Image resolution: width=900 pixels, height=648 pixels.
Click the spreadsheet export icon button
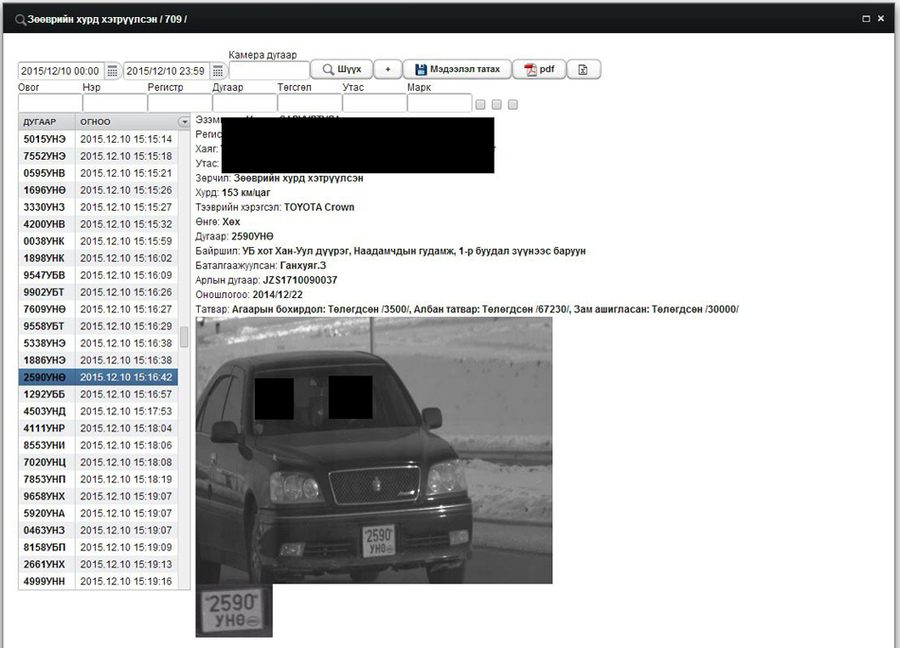(x=585, y=69)
